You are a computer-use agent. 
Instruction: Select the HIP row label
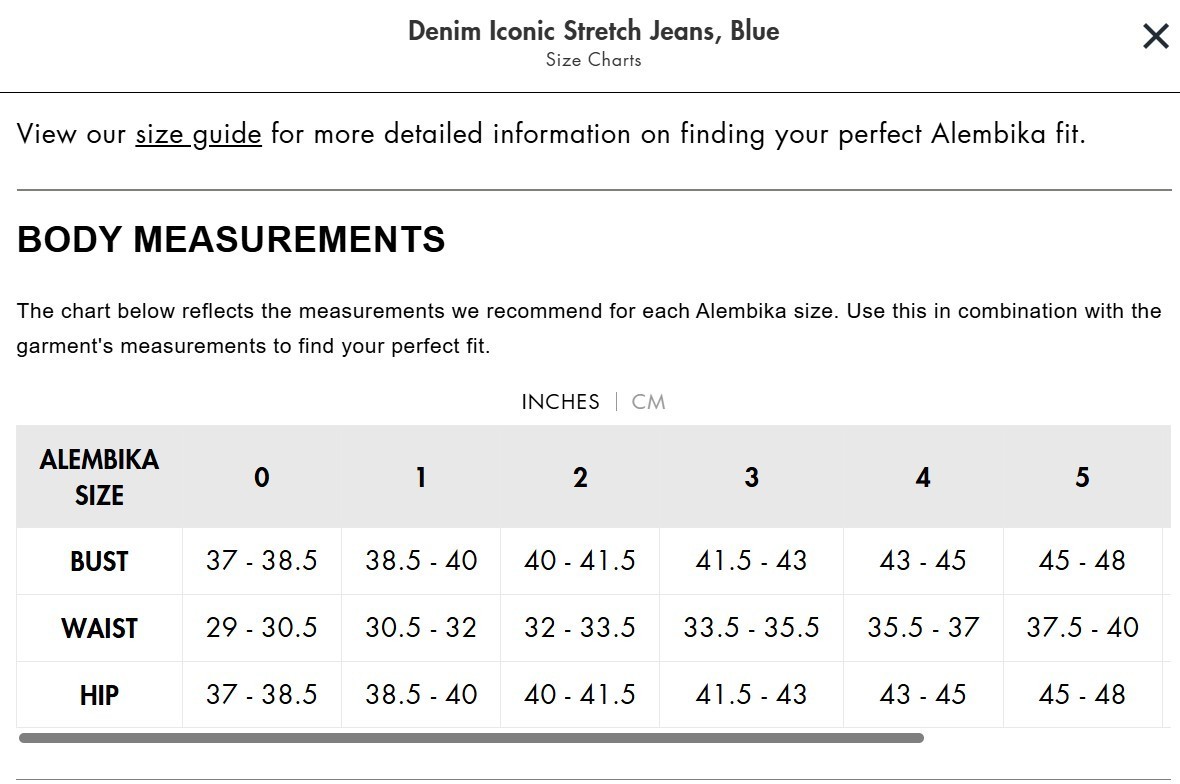click(99, 695)
